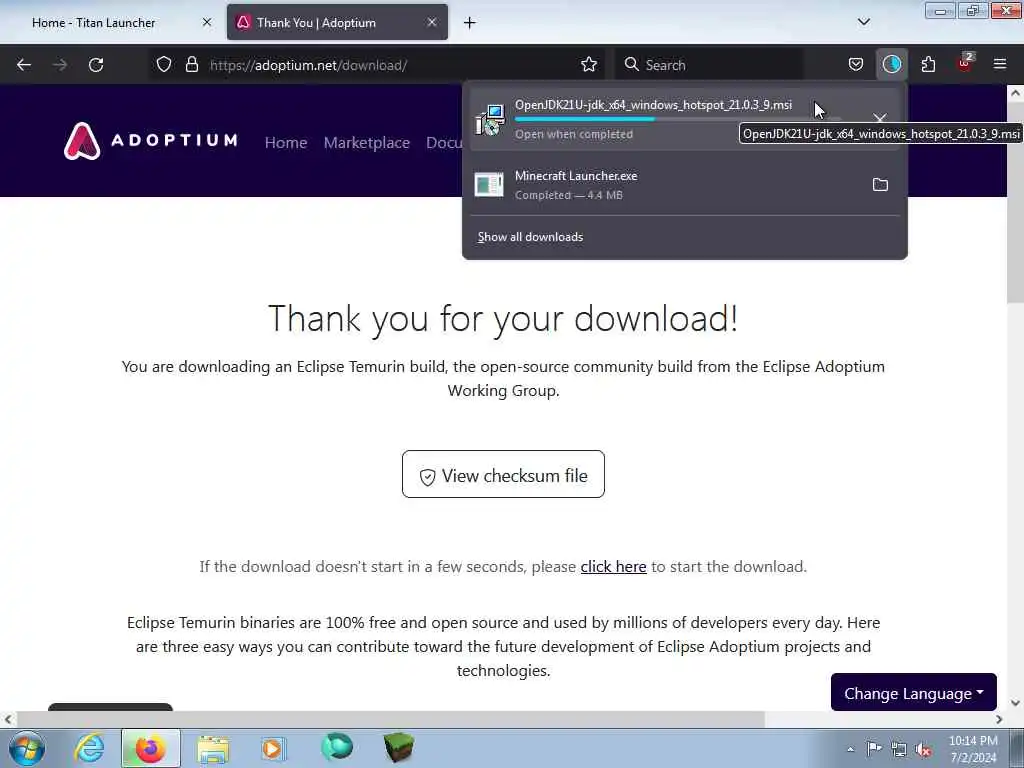Open Firefox application menu
This screenshot has height=768, width=1024.
coord(1000,65)
